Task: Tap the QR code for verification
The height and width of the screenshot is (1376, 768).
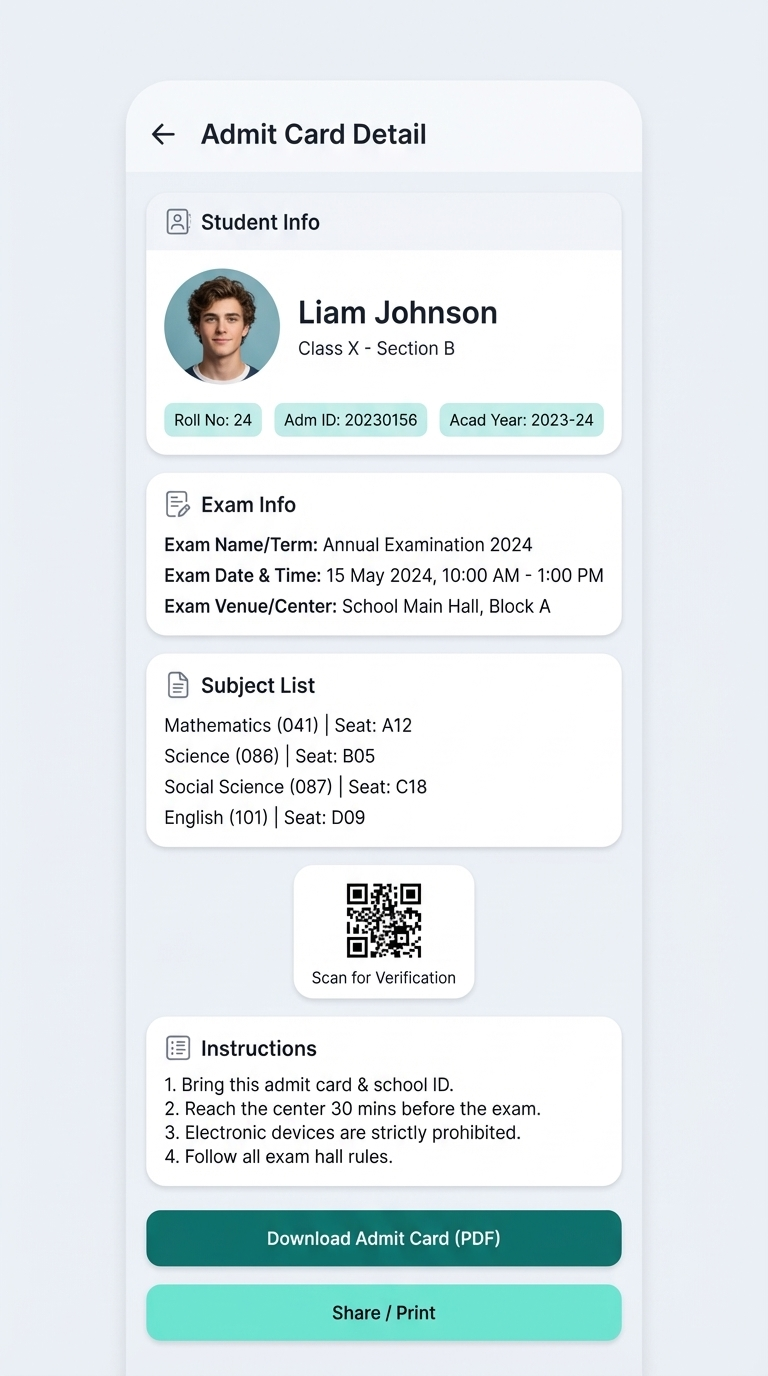Action: pyautogui.click(x=384, y=920)
